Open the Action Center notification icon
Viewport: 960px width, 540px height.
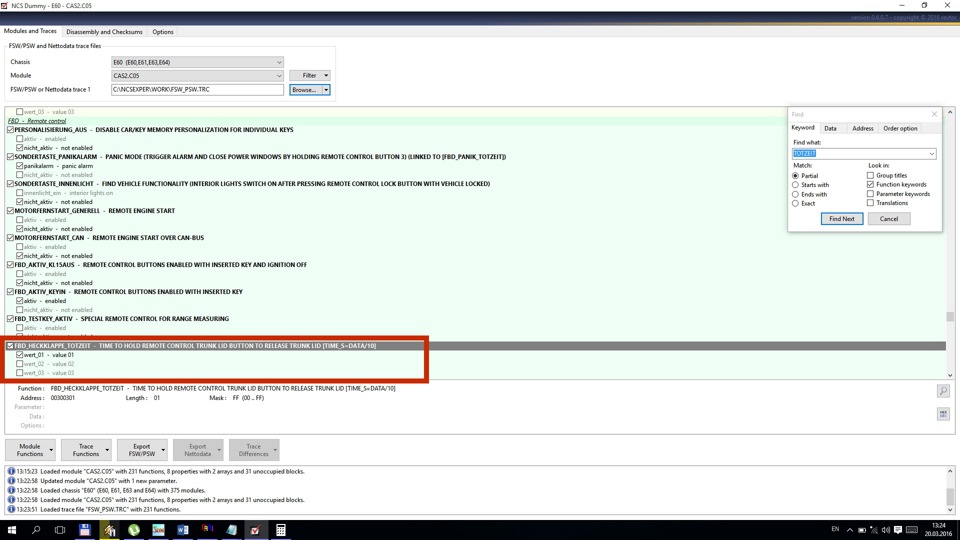point(898,530)
